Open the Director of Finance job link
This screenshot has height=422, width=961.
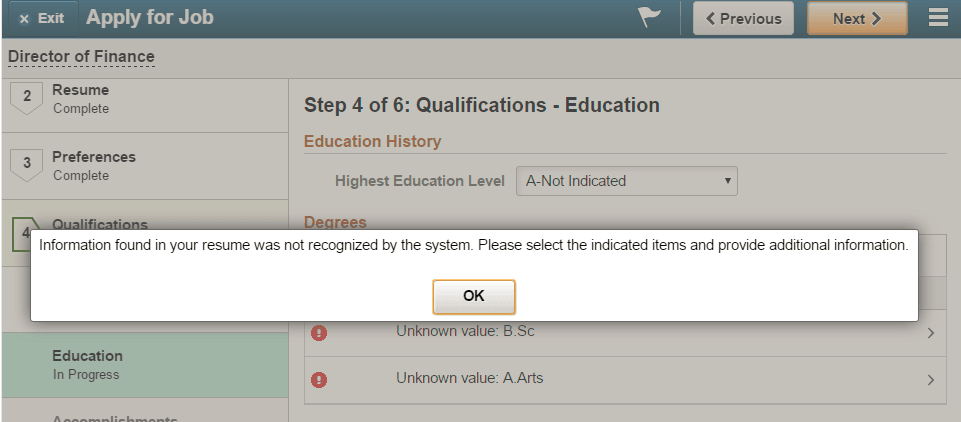(x=81, y=57)
